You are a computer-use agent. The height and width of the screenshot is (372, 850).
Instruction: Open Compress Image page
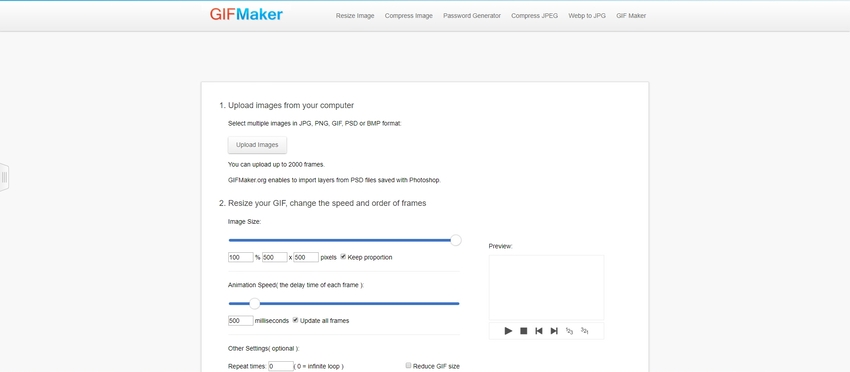(x=409, y=16)
